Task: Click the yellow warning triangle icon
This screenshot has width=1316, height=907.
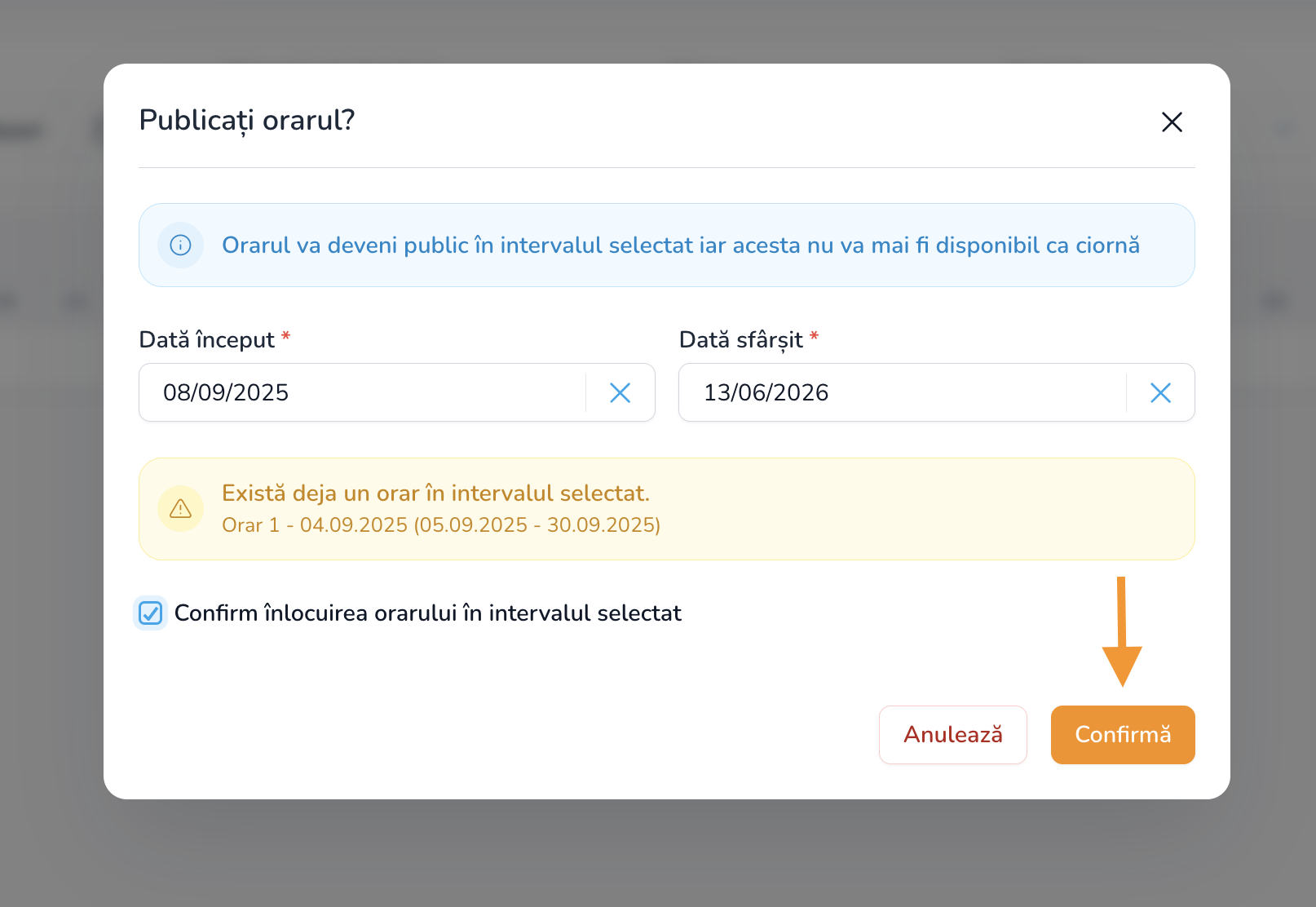Action: pos(180,509)
